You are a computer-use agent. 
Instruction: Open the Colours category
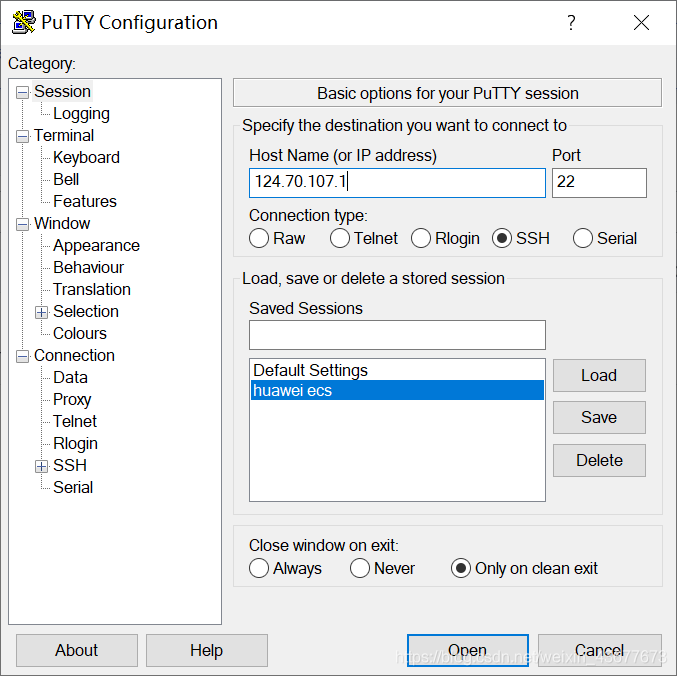[x=79, y=334]
